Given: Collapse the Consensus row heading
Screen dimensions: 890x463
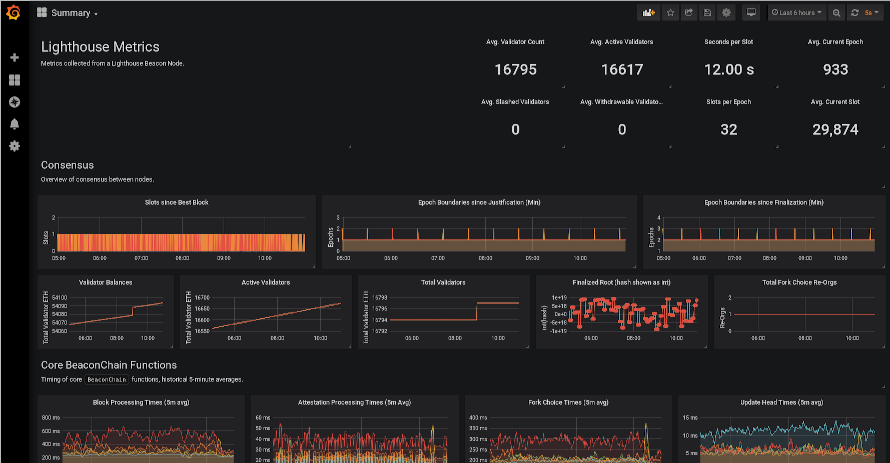Looking at the screenshot, I should coord(67,165).
